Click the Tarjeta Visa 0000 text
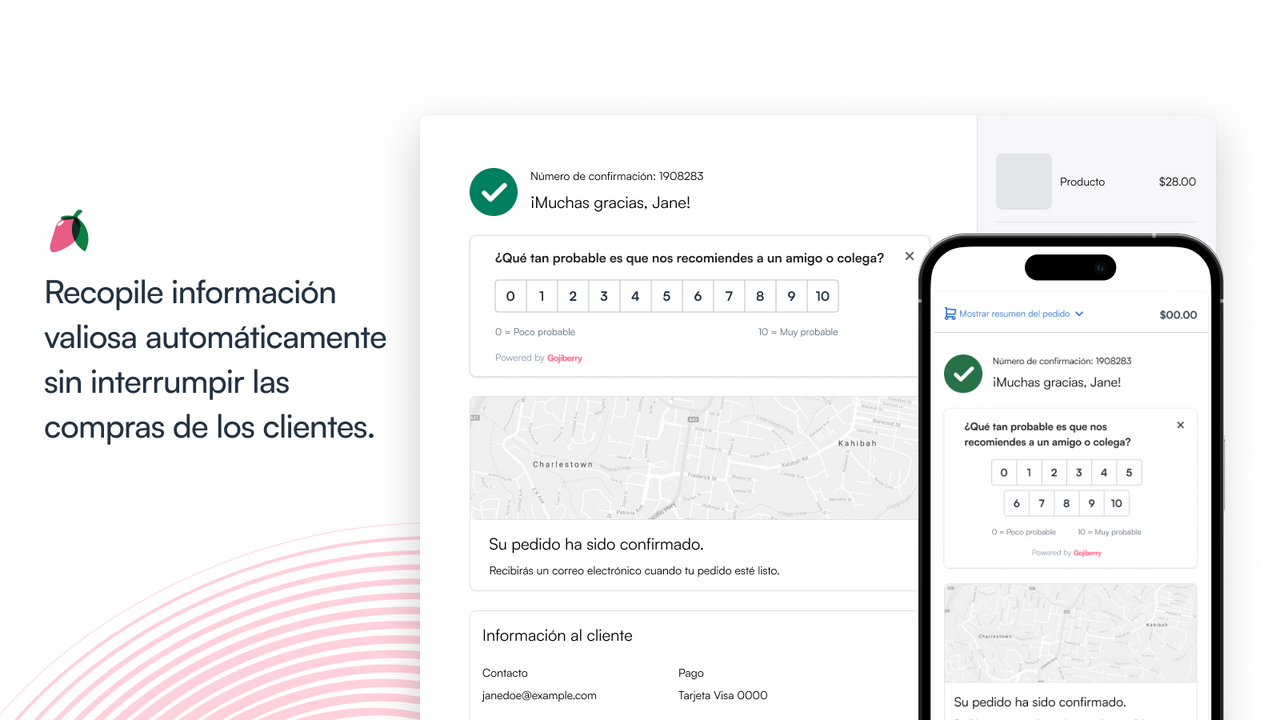Screen dimensions: 1280x720 [x=723, y=696]
